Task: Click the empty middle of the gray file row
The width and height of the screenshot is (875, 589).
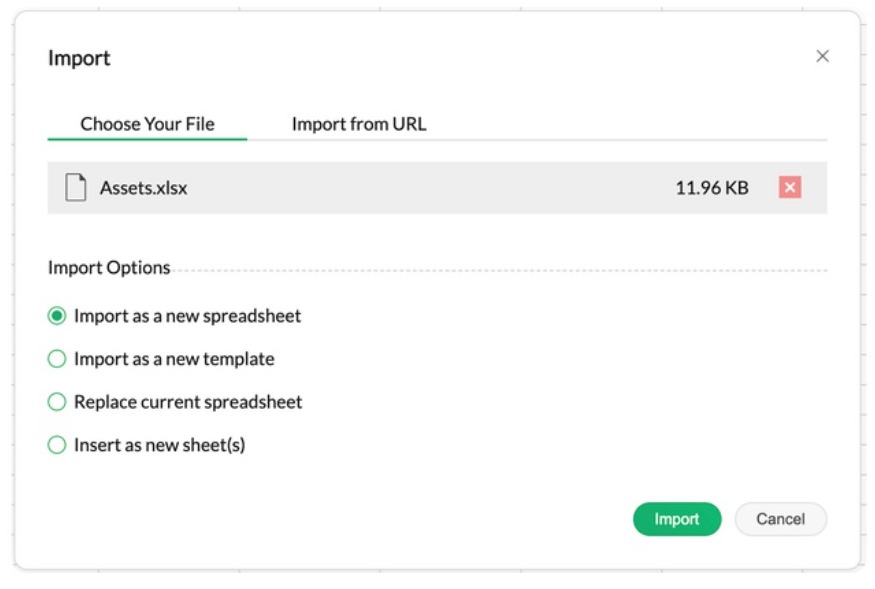Action: pyautogui.click(x=430, y=188)
